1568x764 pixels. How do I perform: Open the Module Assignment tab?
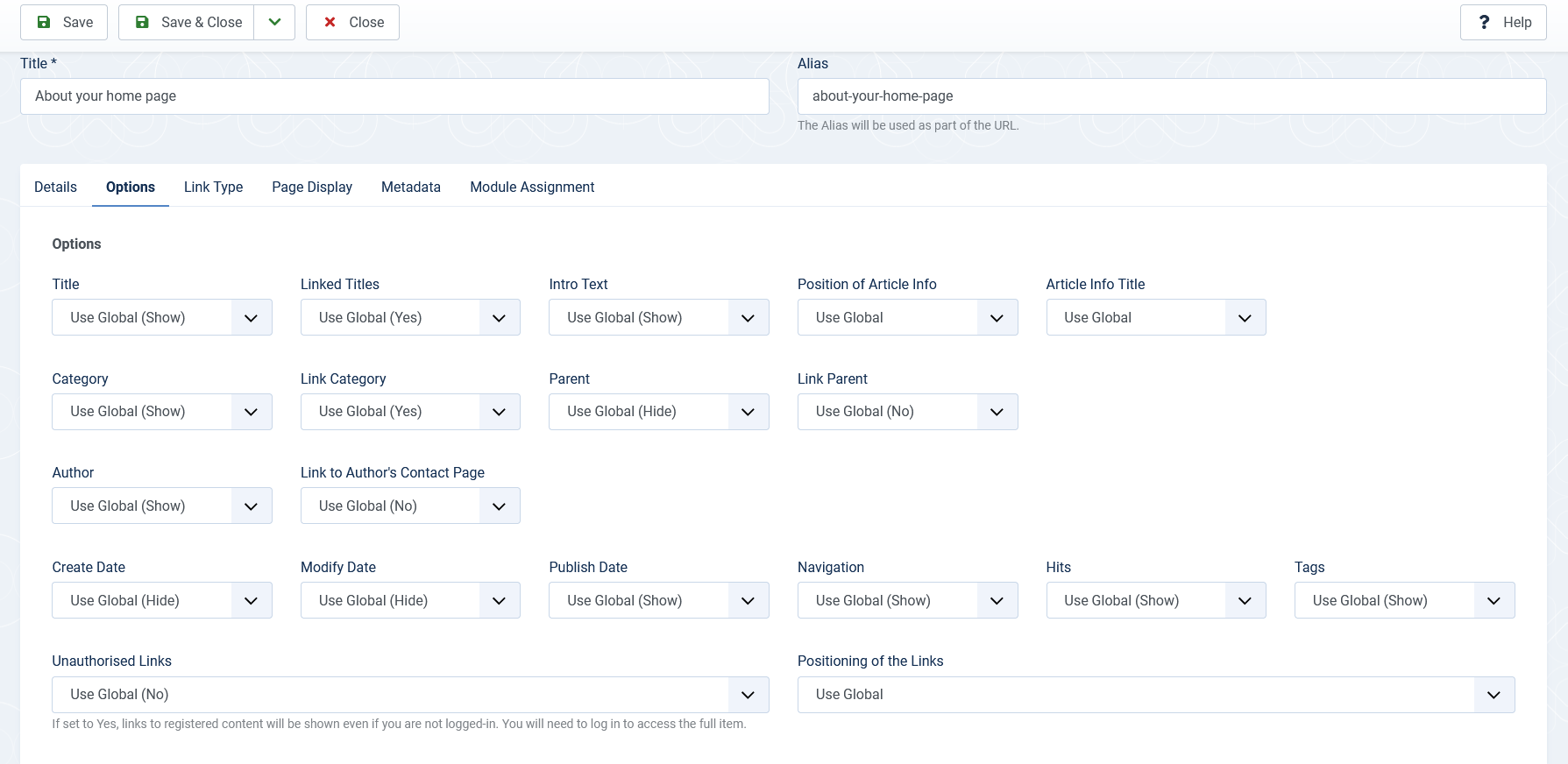(532, 187)
